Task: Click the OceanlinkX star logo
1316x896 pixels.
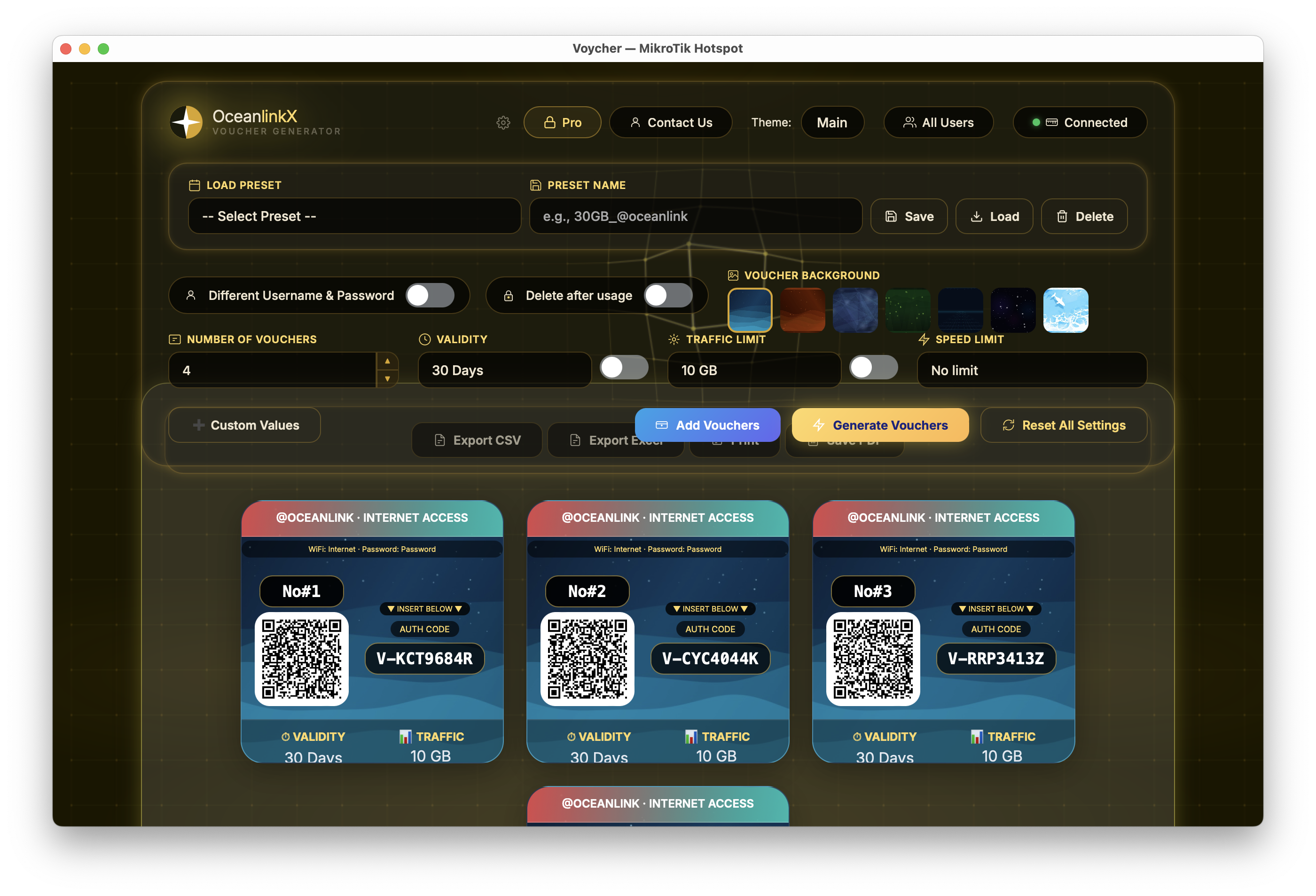Action: [186, 122]
